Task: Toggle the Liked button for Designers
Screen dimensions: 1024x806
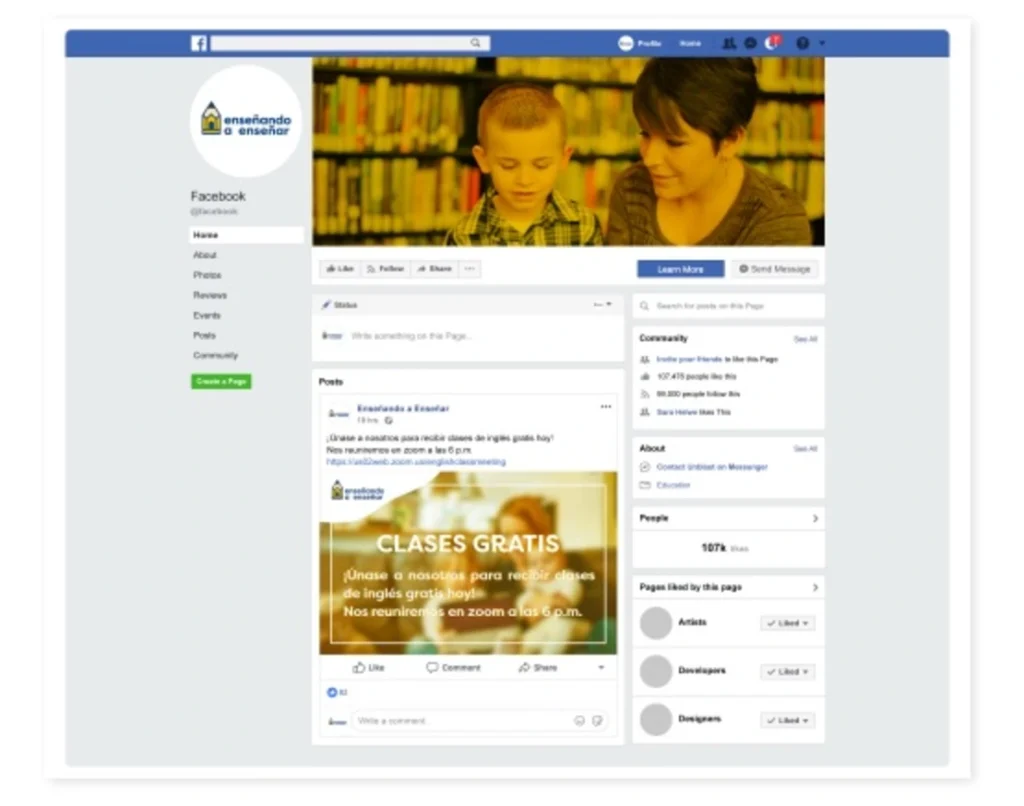Action: click(788, 720)
